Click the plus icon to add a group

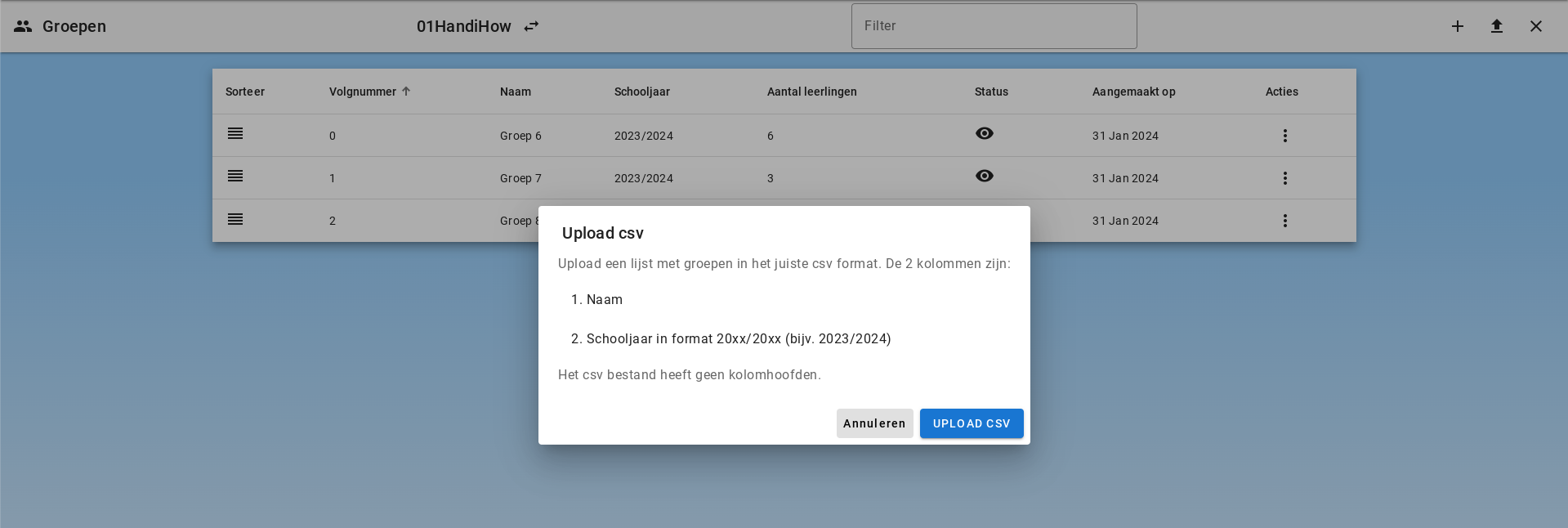(x=1457, y=26)
